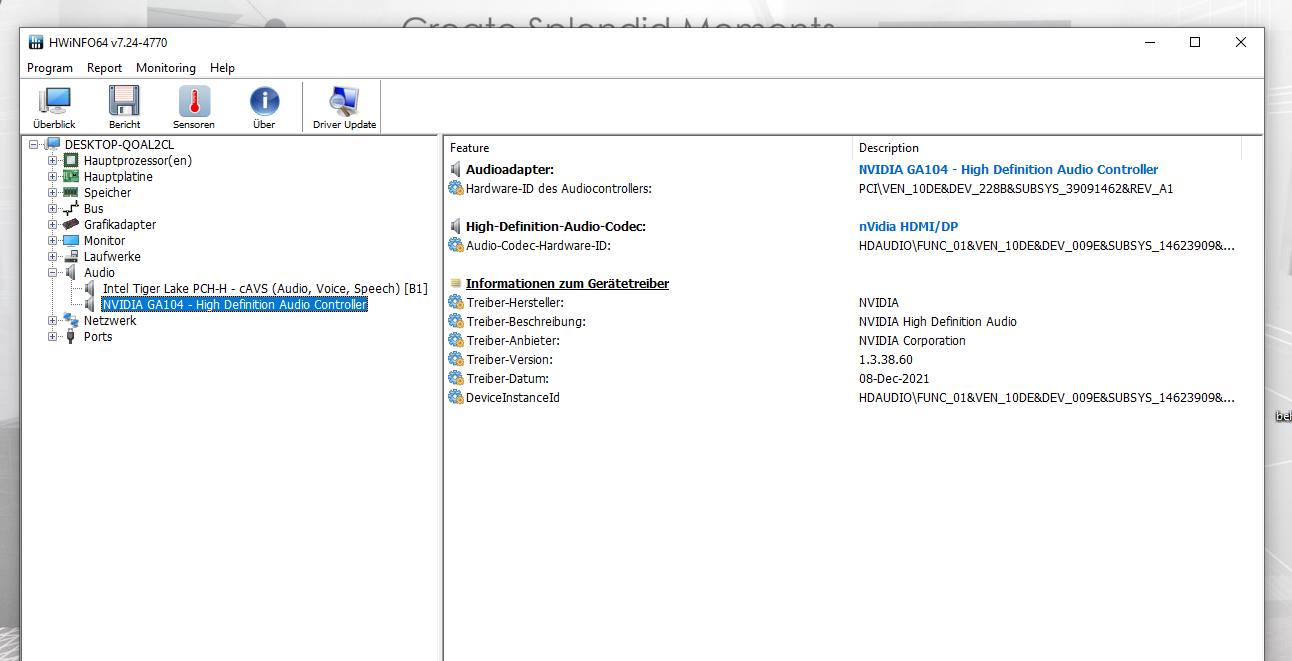The width and height of the screenshot is (1292, 661).
Task: Click speaker icon beside Audioadapter row
Action: coord(456,170)
